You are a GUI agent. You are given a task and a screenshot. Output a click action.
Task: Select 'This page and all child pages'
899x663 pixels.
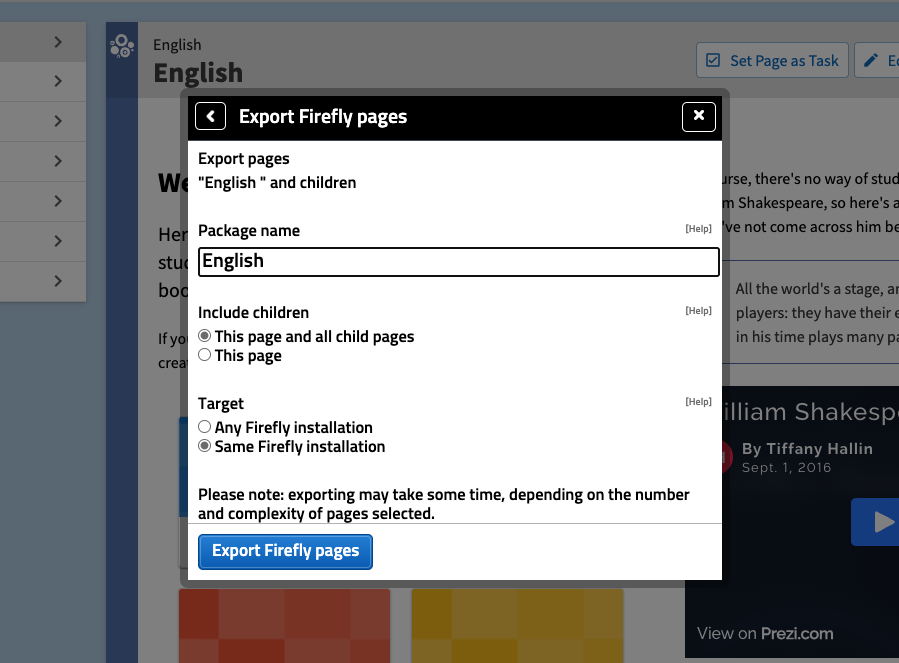point(204,336)
